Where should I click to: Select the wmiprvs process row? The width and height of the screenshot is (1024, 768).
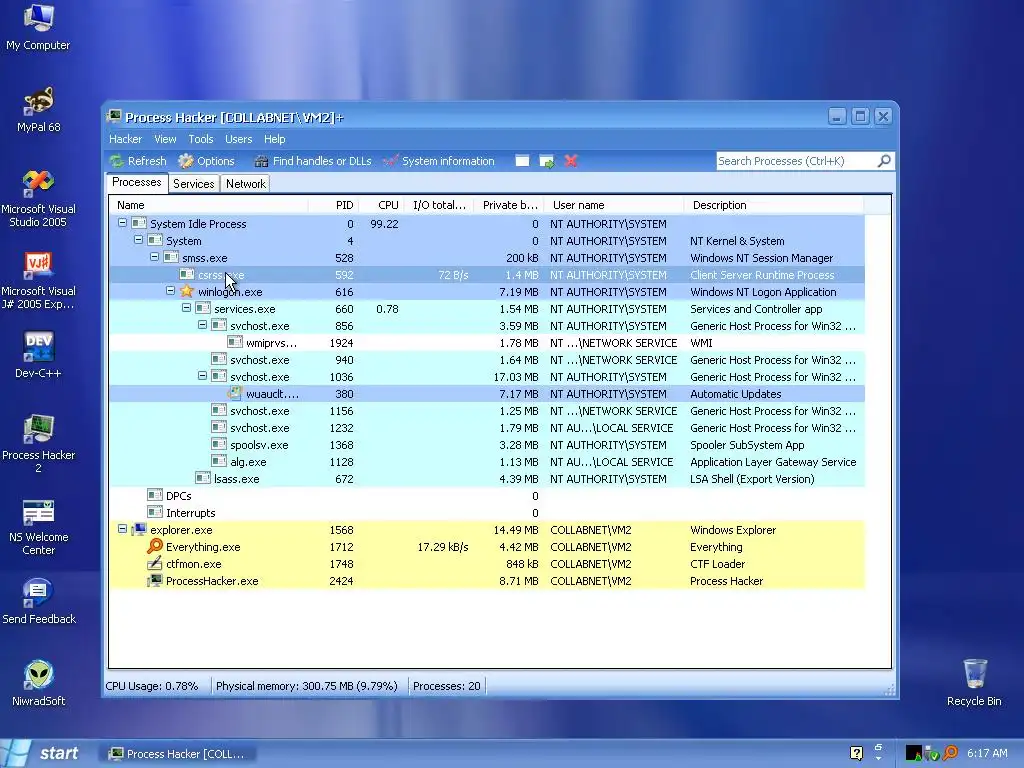(487, 343)
